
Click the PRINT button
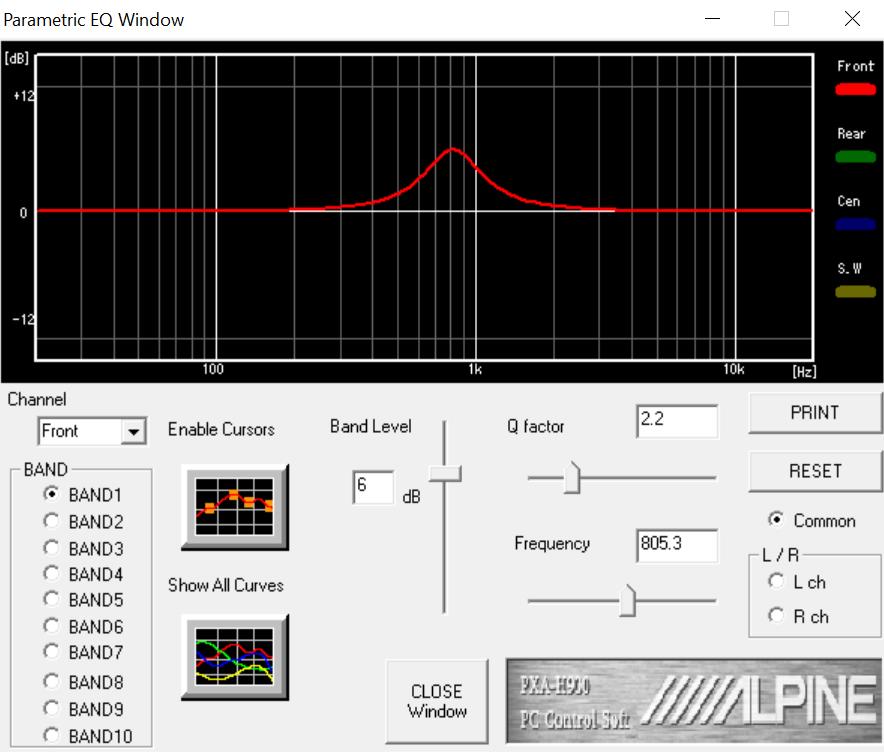click(x=815, y=413)
